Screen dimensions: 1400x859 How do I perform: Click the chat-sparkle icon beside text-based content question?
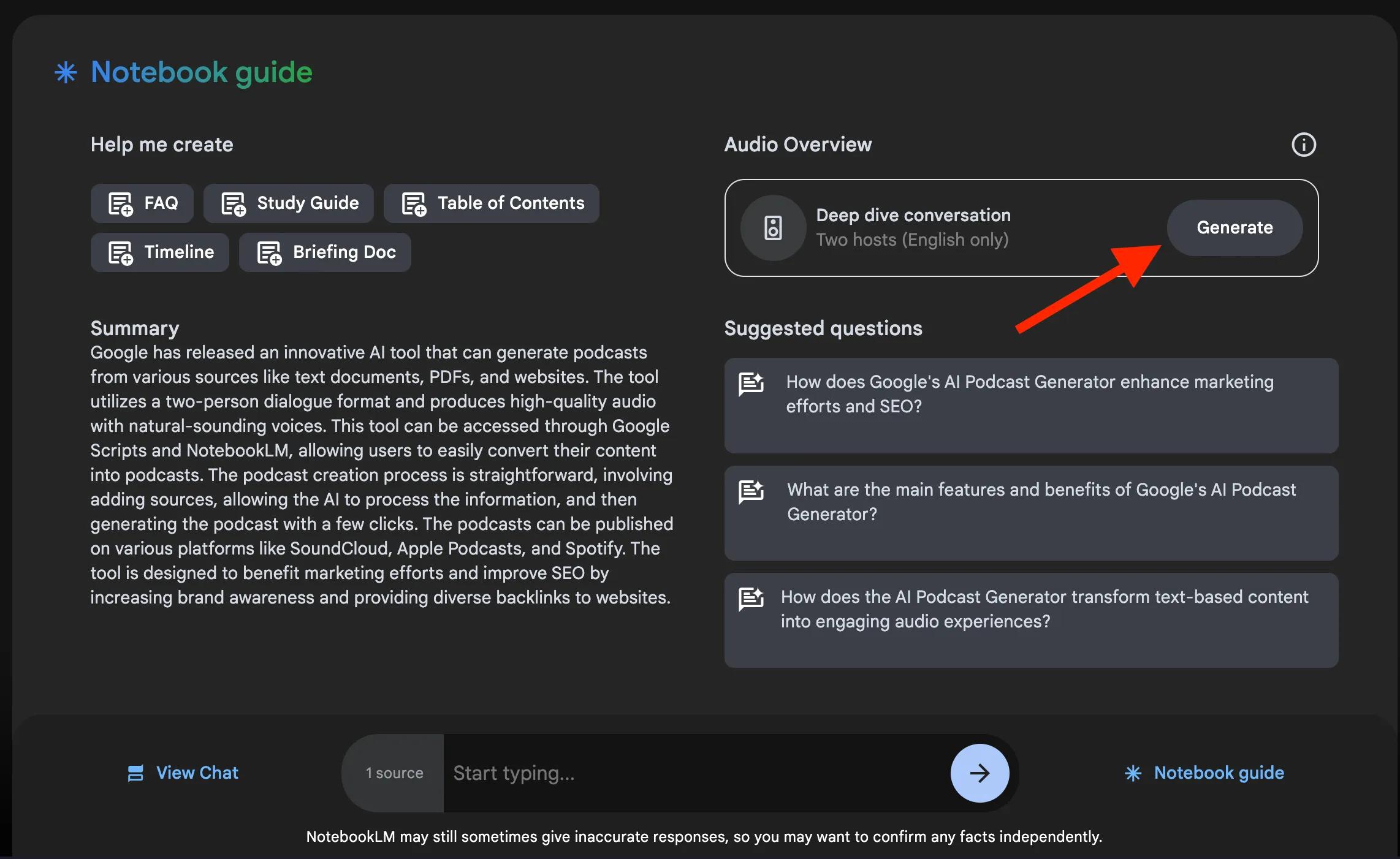point(751,599)
